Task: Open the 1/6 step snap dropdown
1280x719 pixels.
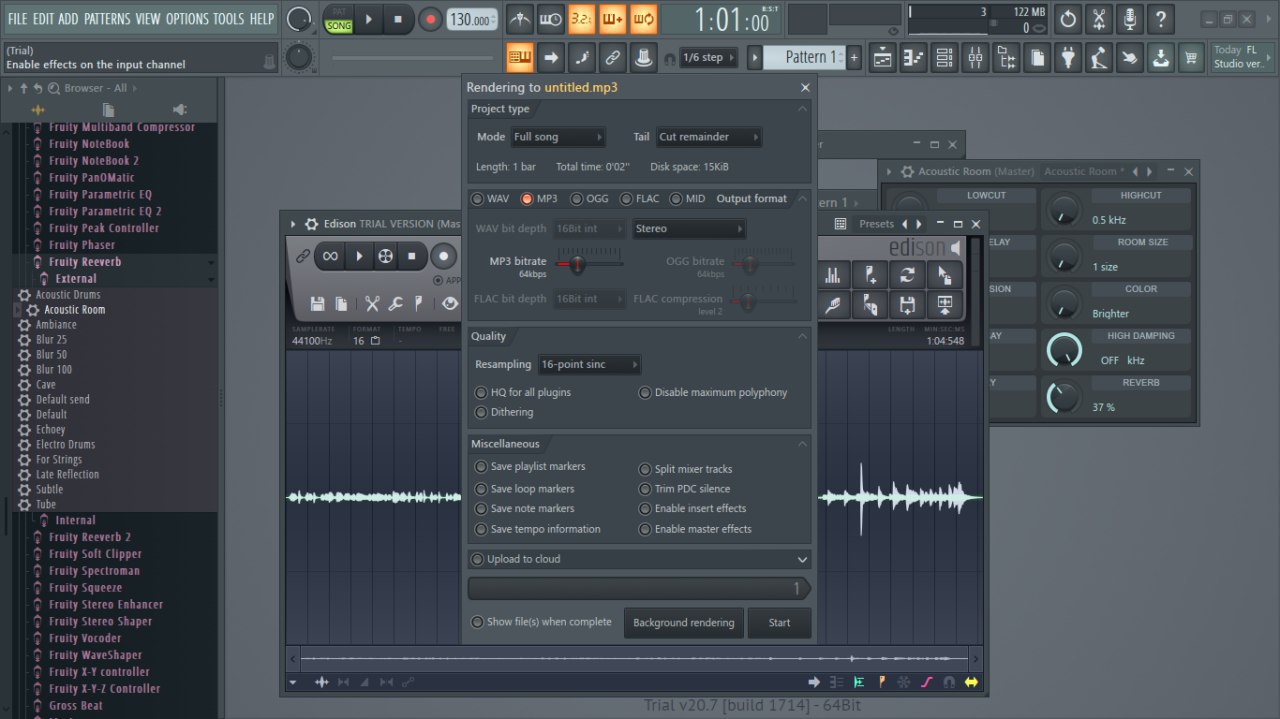Action: pos(709,58)
